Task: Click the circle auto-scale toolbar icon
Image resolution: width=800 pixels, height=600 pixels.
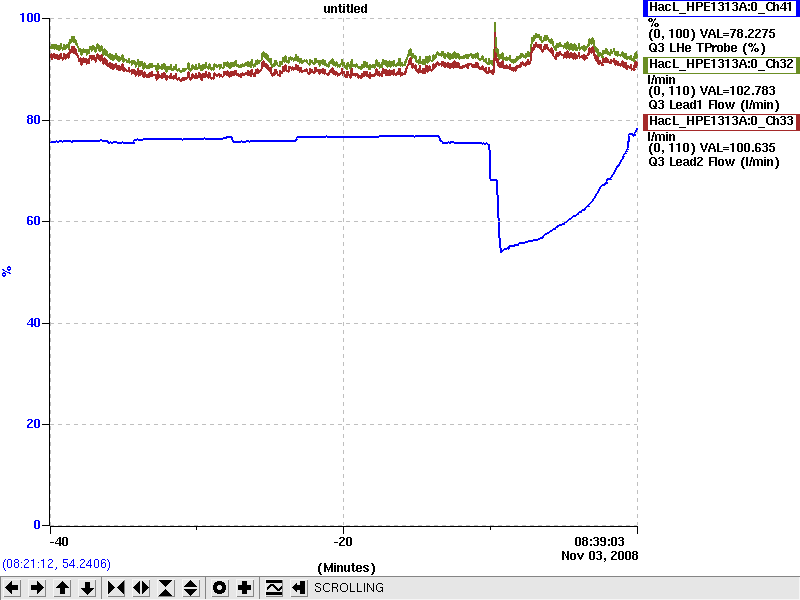Action: coord(220,588)
